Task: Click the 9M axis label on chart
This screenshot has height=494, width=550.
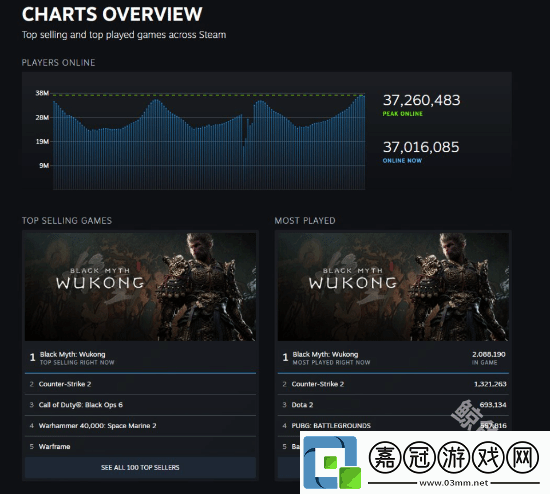Action: pyautogui.click(x=44, y=166)
